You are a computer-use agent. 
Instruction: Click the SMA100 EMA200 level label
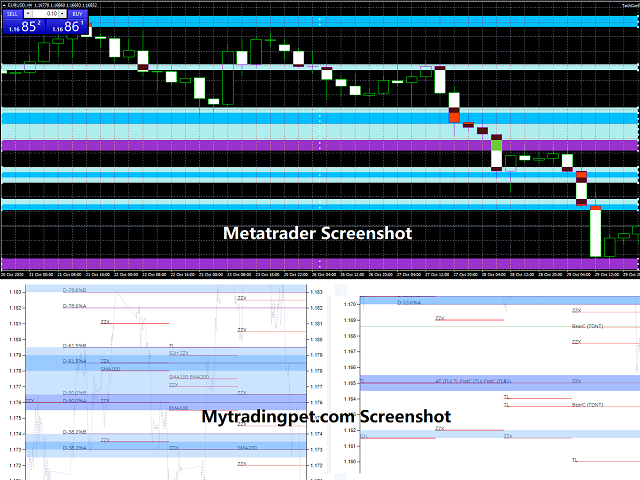[189, 377]
